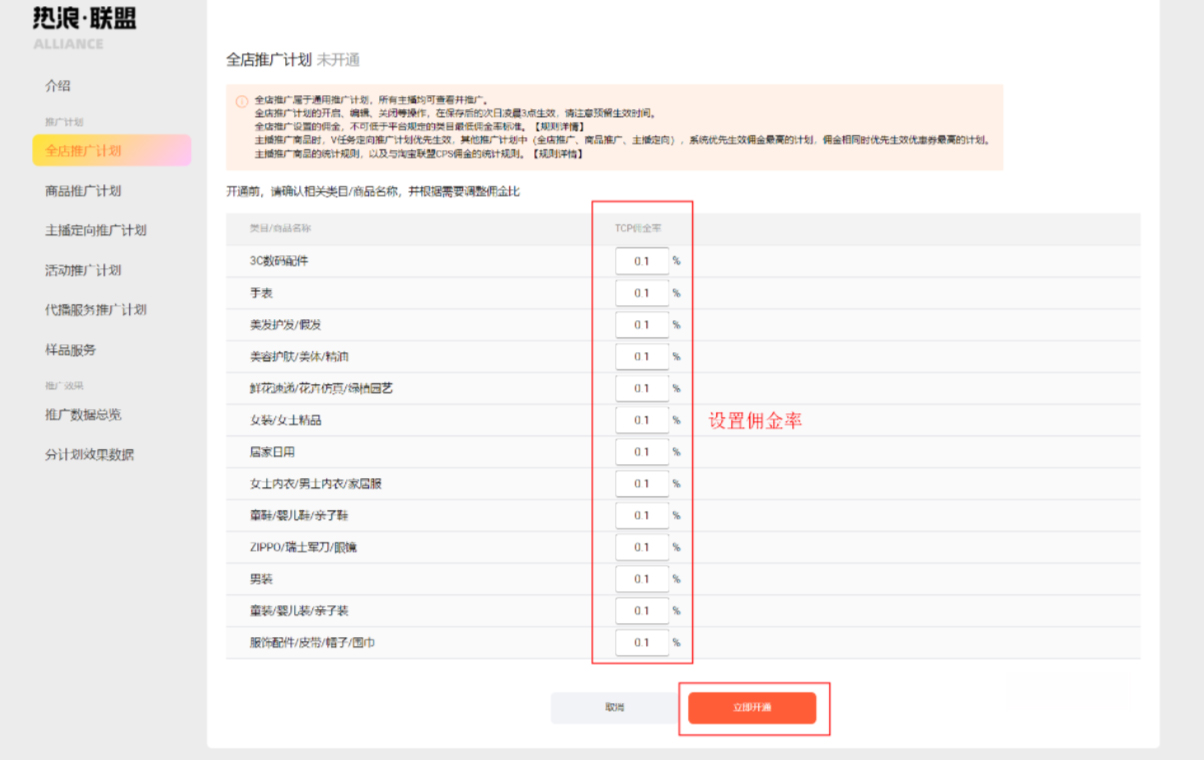Click the 取消 button
The image size is (1204, 760).
pos(613,707)
